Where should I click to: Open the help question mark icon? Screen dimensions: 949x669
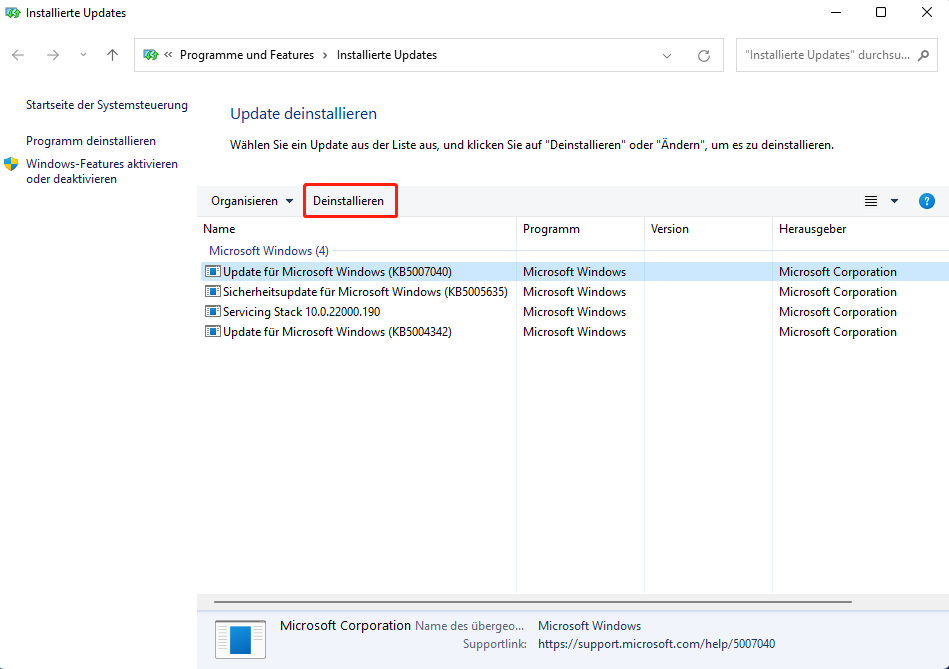point(926,201)
